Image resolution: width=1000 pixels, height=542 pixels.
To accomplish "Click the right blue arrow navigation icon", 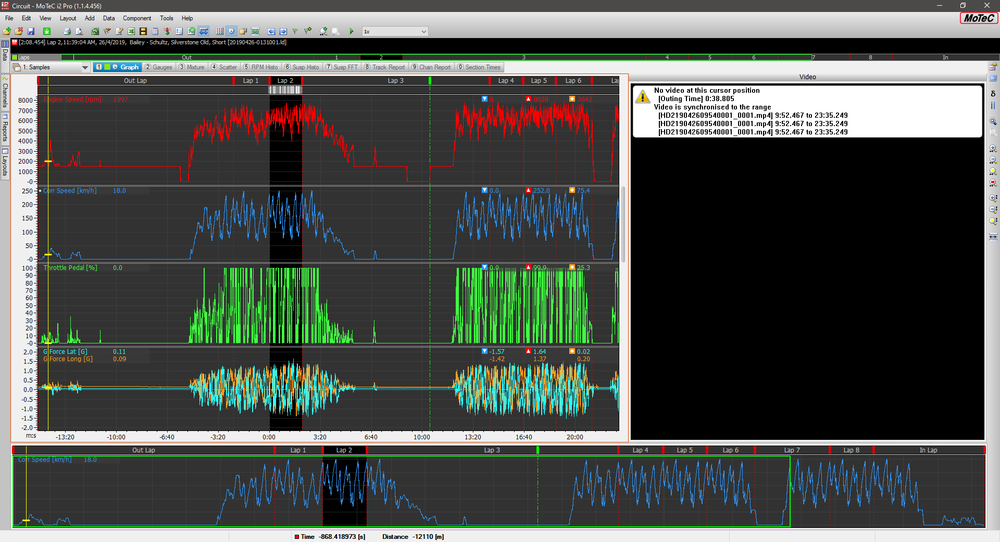I will pyautogui.click(x=283, y=31).
